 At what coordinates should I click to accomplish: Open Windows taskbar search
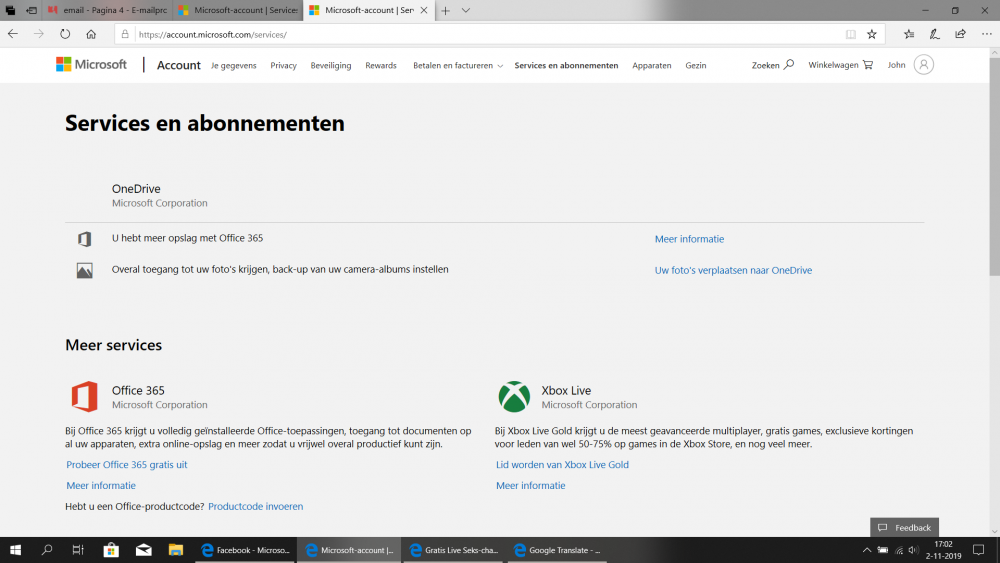pyautogui.click(x=47, y=550)
